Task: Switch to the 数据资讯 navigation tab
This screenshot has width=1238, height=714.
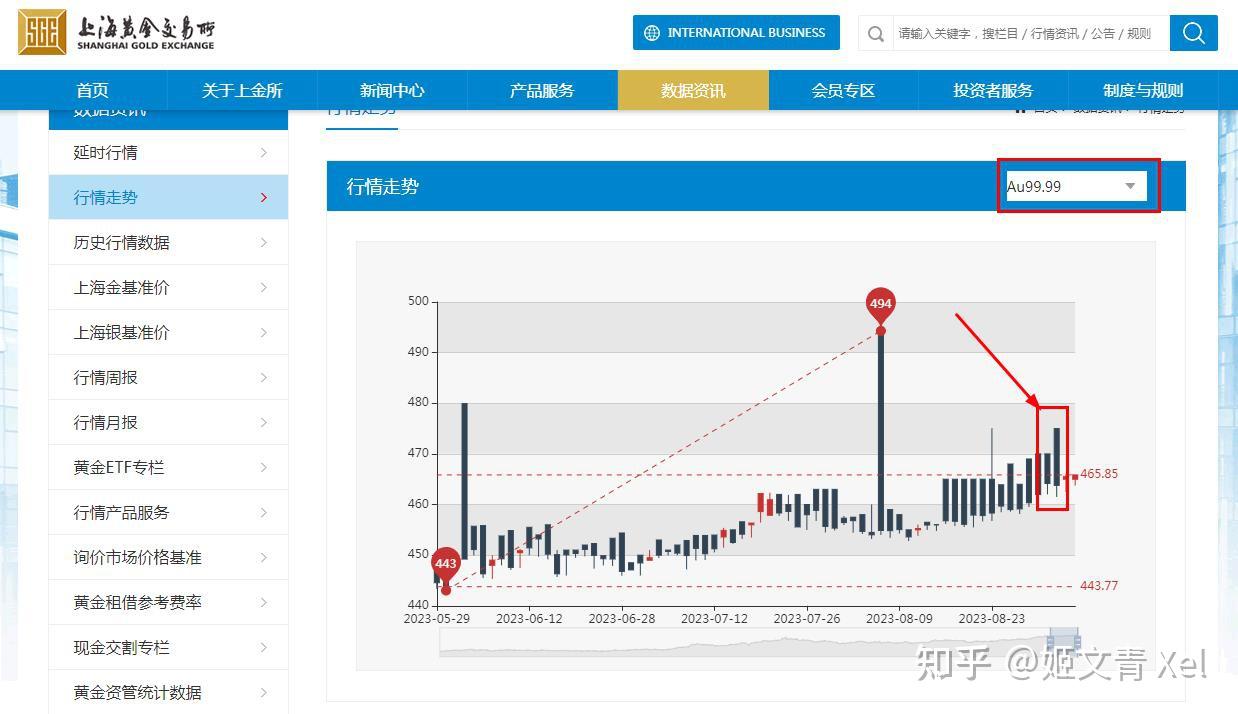Action: tap(692, 89)
